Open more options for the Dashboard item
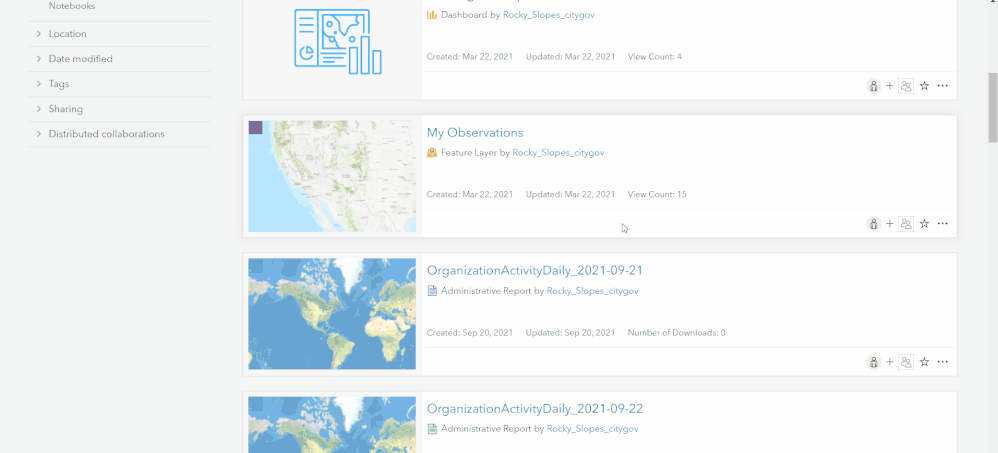 pos(943,86)
